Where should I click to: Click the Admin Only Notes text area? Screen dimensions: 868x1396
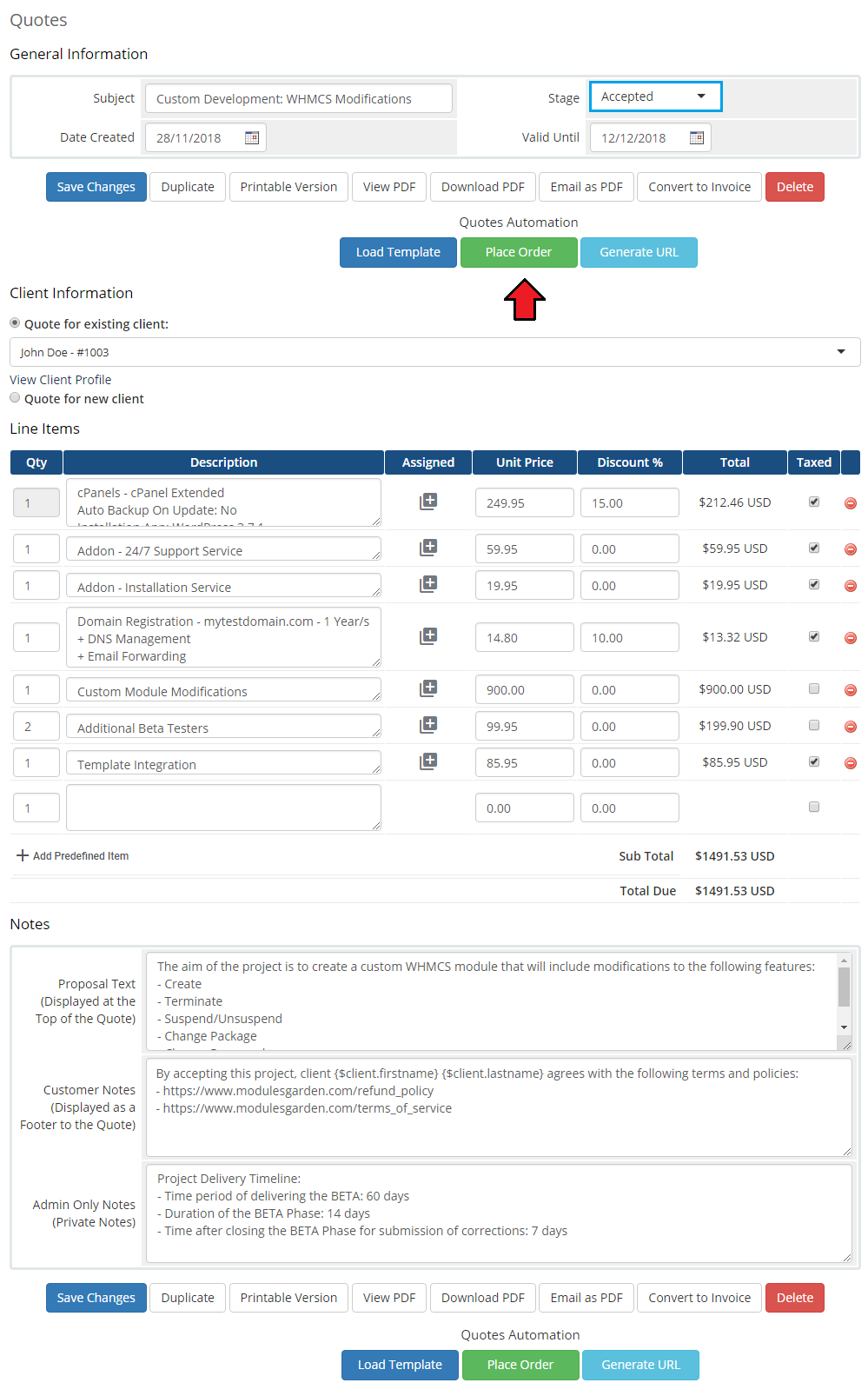point(499,1213)
